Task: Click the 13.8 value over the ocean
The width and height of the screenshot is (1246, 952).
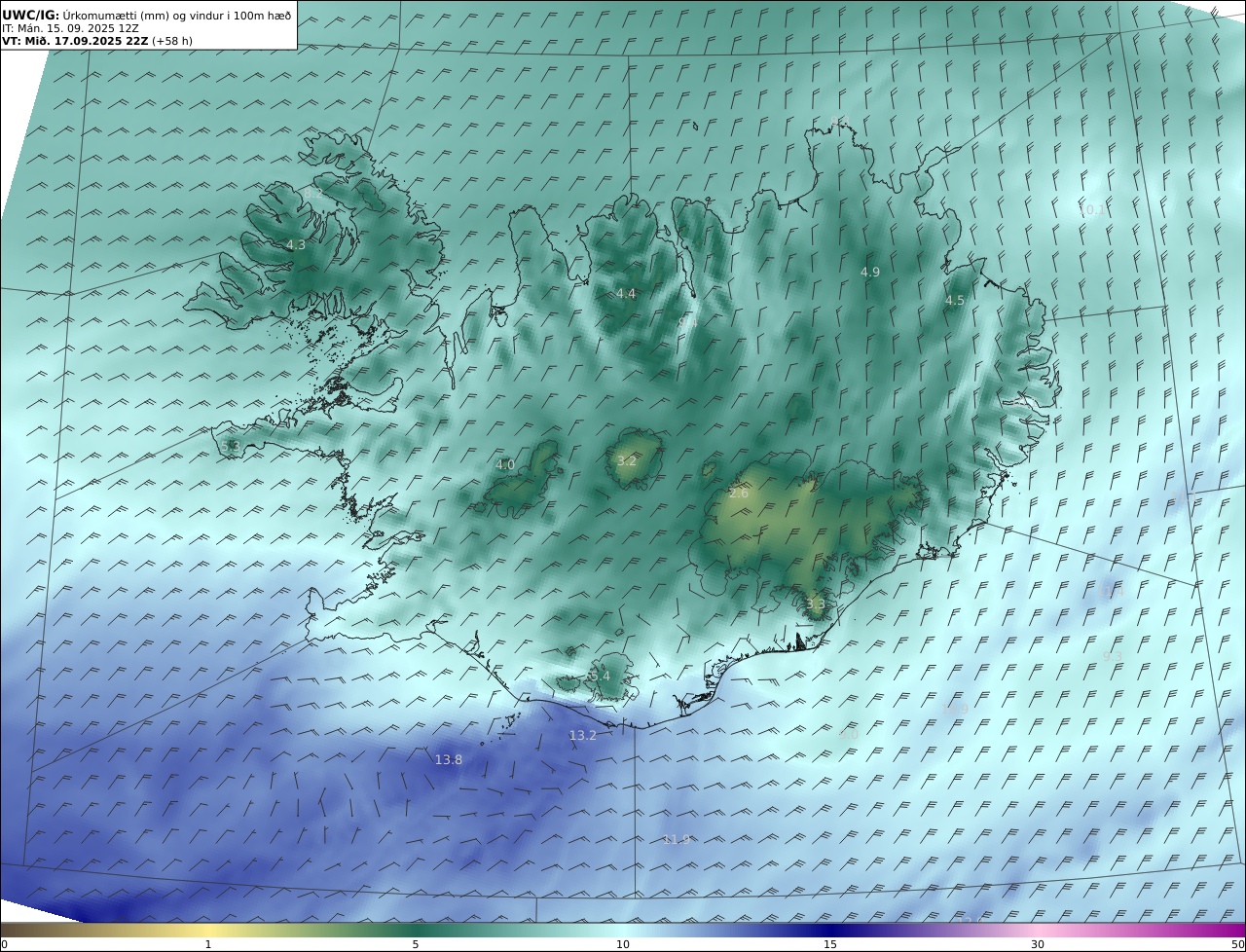Action: [x=449, y=760]
